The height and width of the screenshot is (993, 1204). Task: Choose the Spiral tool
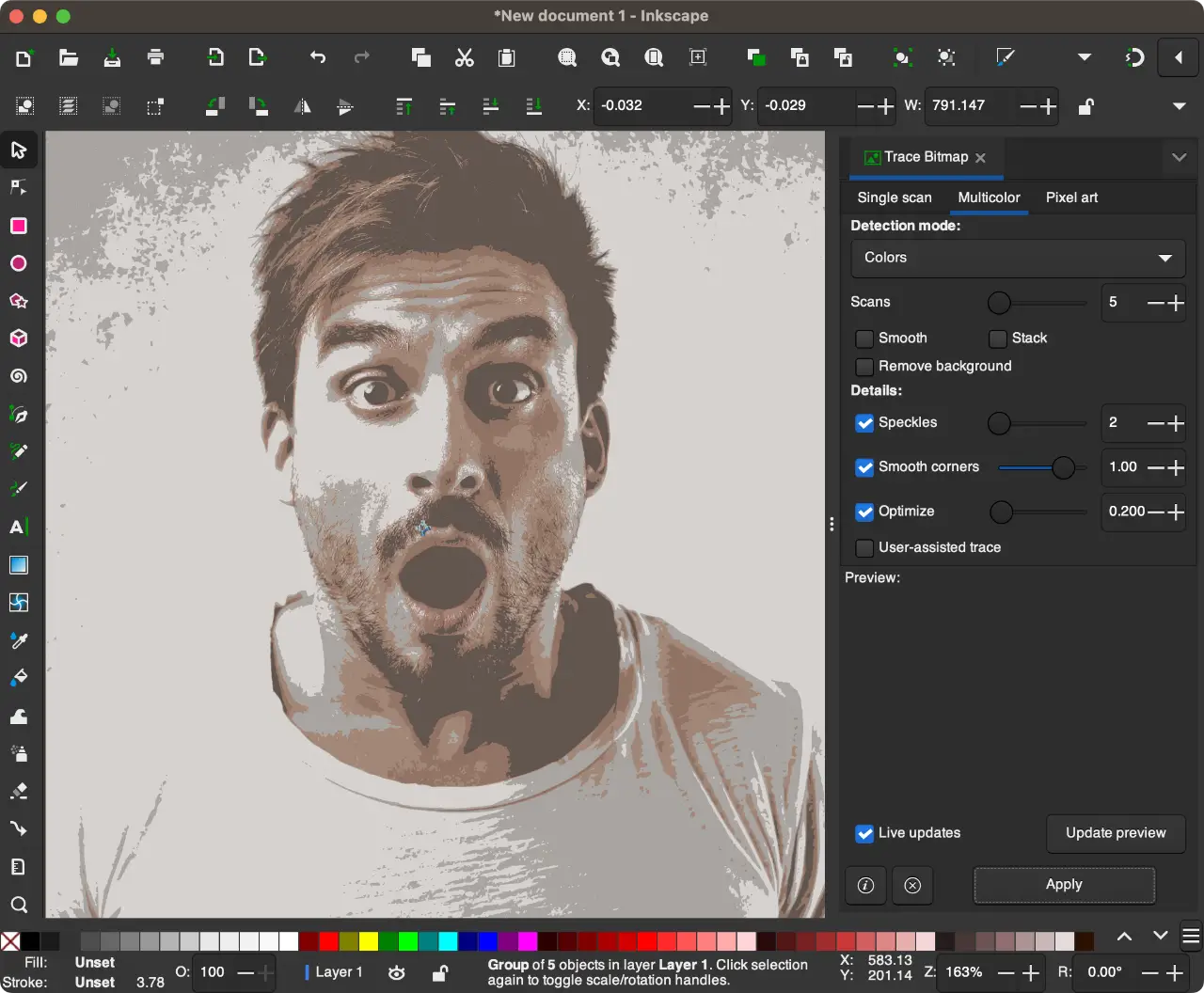point(18,376)
